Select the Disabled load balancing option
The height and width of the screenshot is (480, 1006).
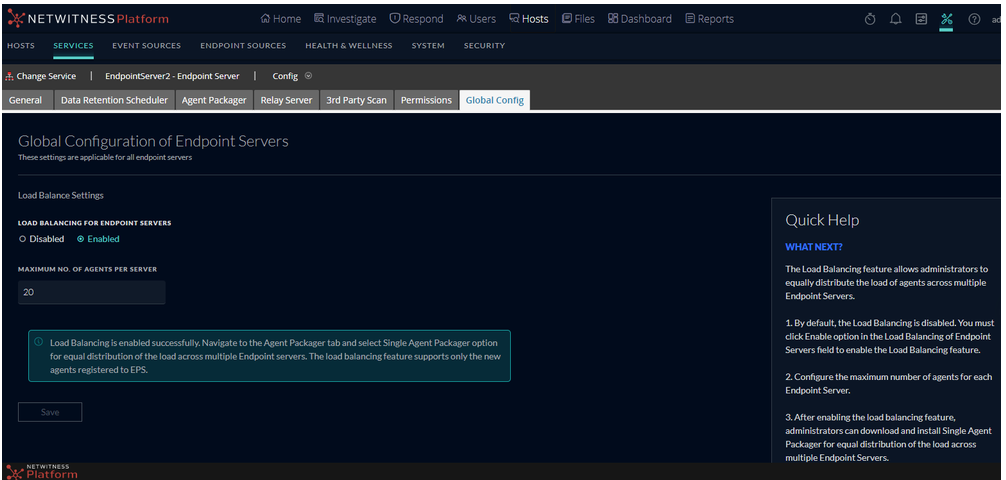point(23,239)
